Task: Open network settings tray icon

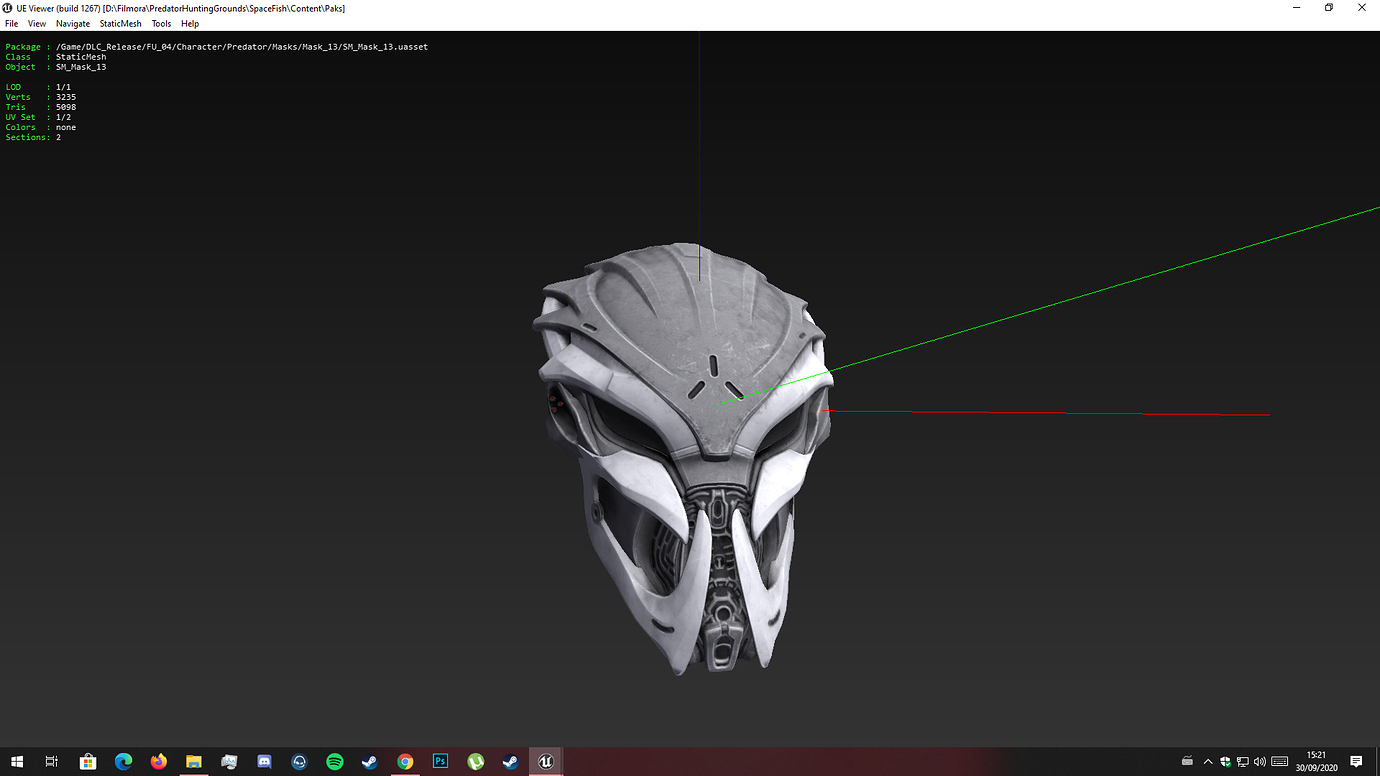Action: (x=1242, y=761)
